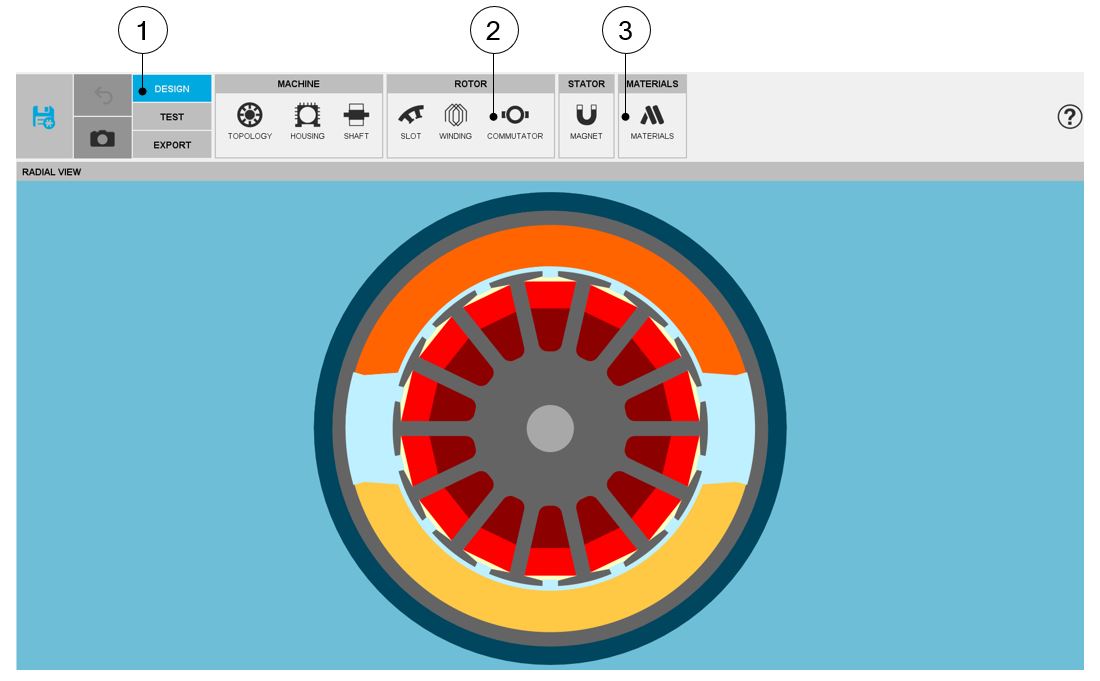
Task: Switch to the Design tab
Action: point(172,89)
